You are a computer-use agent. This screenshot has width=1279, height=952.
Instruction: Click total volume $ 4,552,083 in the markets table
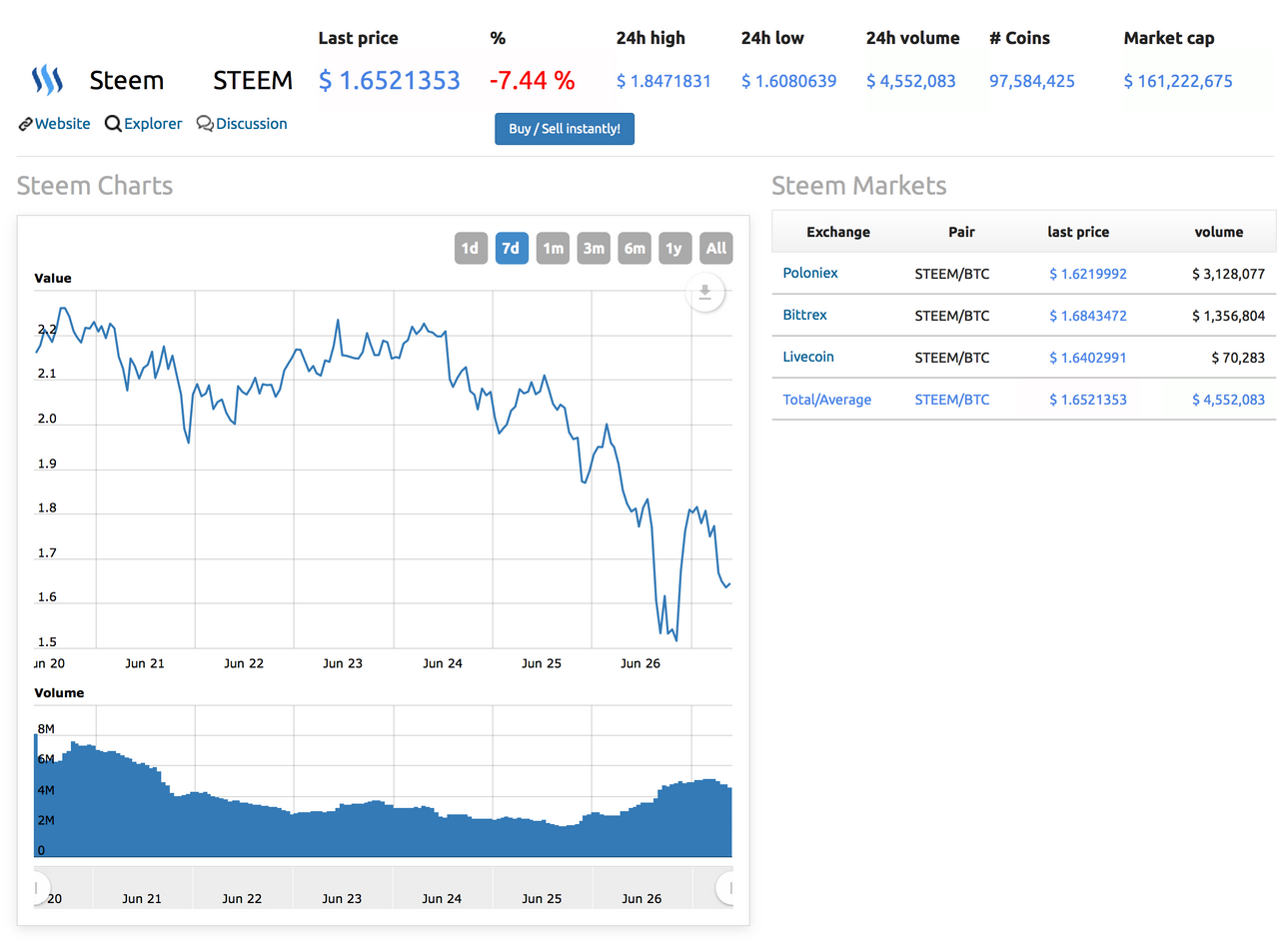(x=1228, y=400)
